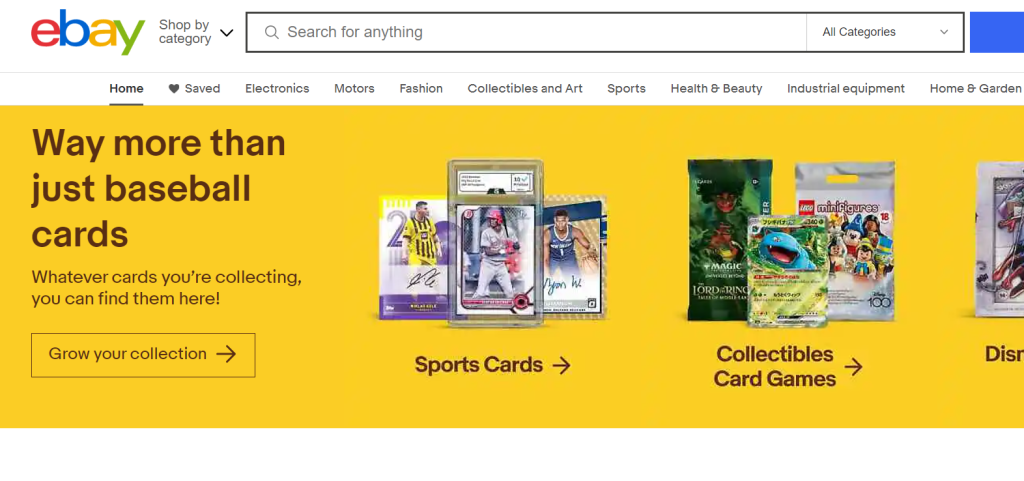Click the Grow your collection button
The height and width of the screenshot is (481, 1024).
click(x=143, y=355)
